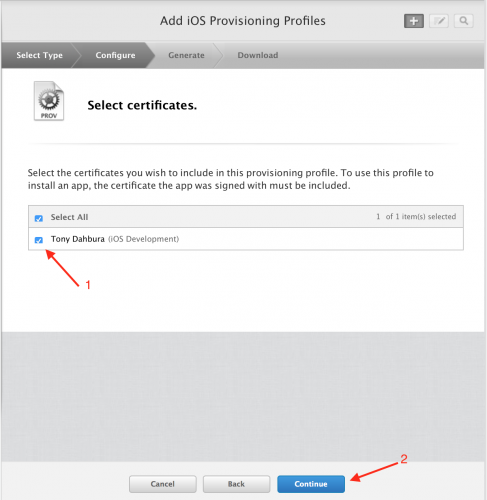Go to the Download step
Image resolution: width=487 pixels, height=500 pixels.
(258, 55)
